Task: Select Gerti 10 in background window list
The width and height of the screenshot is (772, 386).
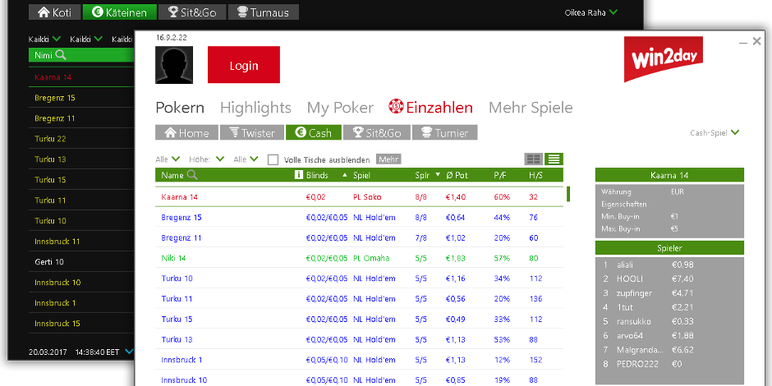Action: point(81,262)
